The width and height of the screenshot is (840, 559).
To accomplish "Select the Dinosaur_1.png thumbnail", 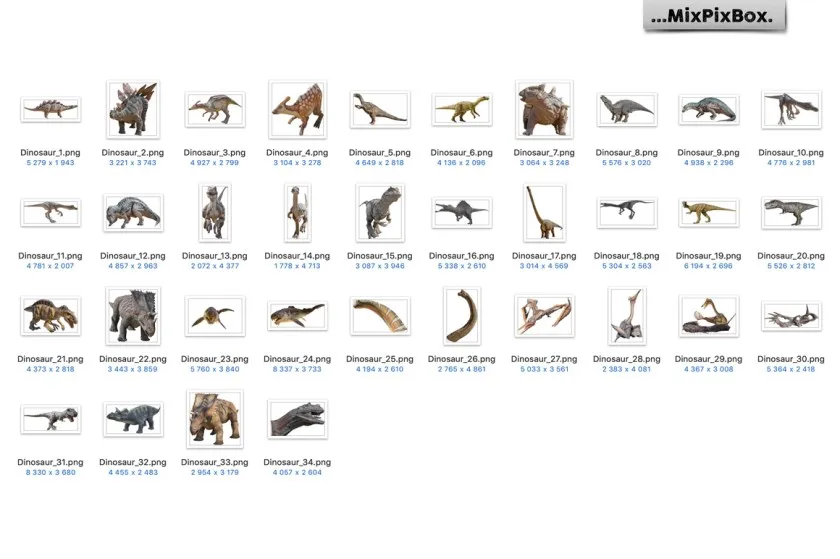I will [51, 109].
